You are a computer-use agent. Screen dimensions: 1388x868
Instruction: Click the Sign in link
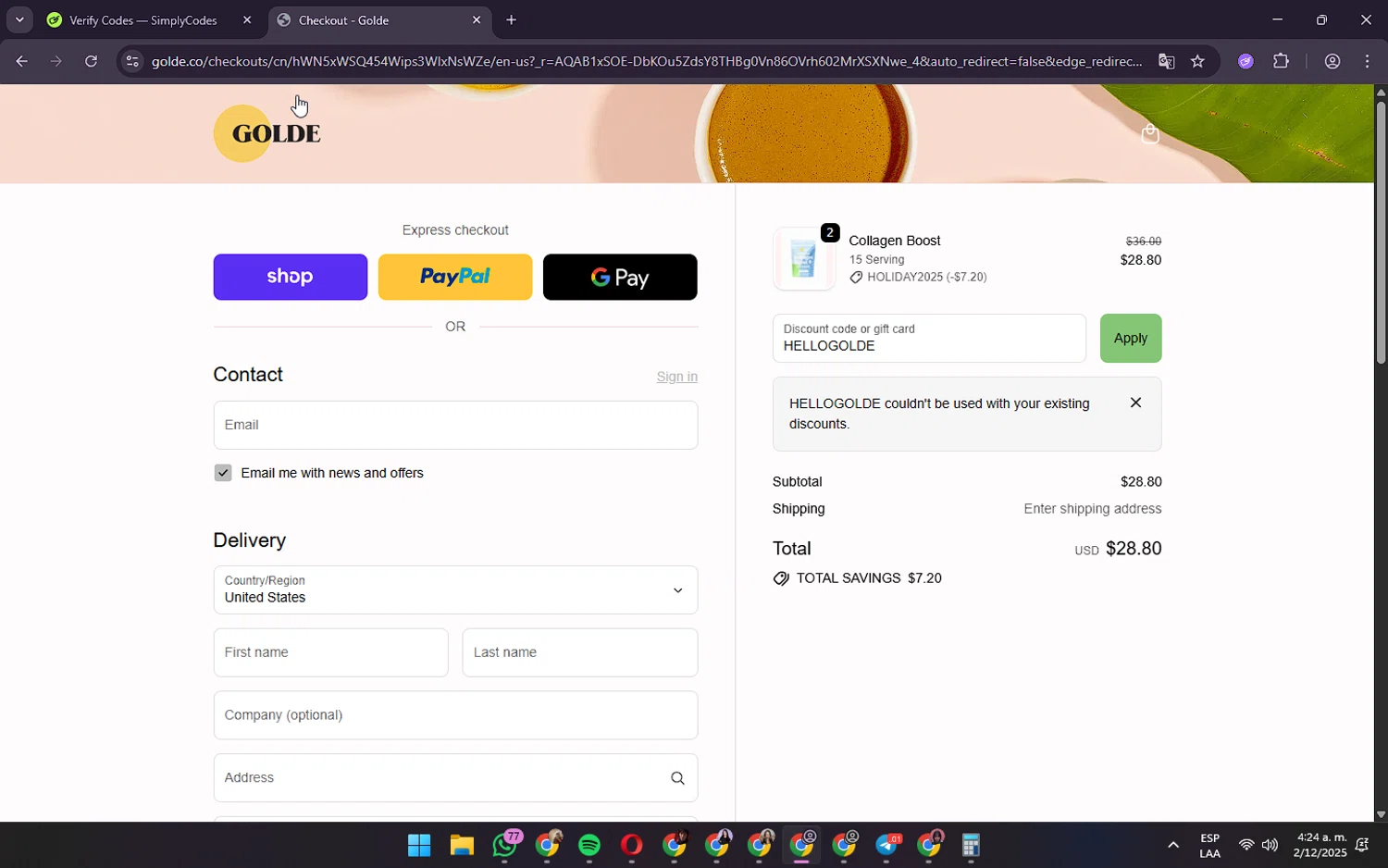(676, 377)
